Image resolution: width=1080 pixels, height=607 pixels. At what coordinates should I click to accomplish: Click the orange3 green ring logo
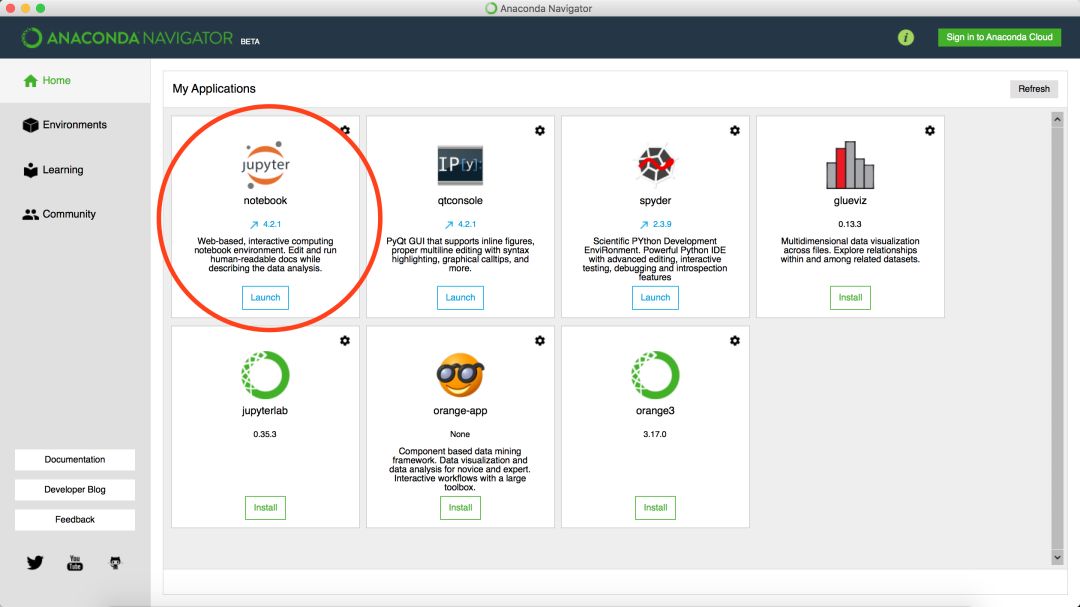point(655,375)
